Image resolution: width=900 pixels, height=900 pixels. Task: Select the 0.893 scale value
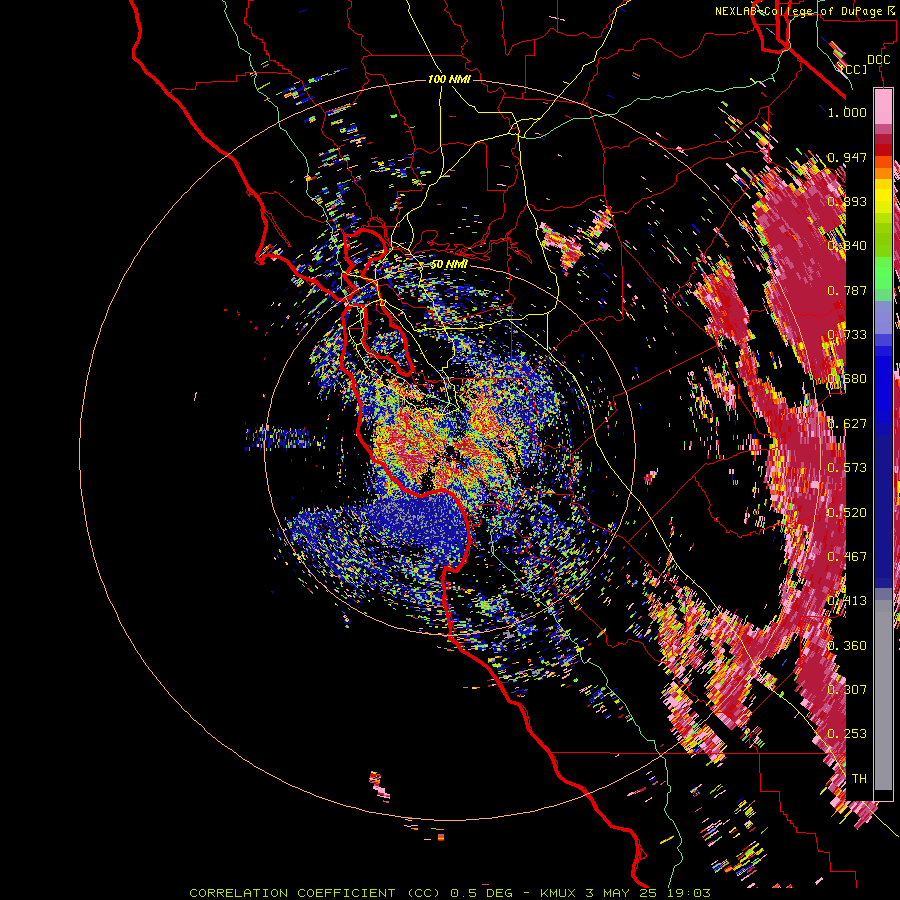[847, 201]
